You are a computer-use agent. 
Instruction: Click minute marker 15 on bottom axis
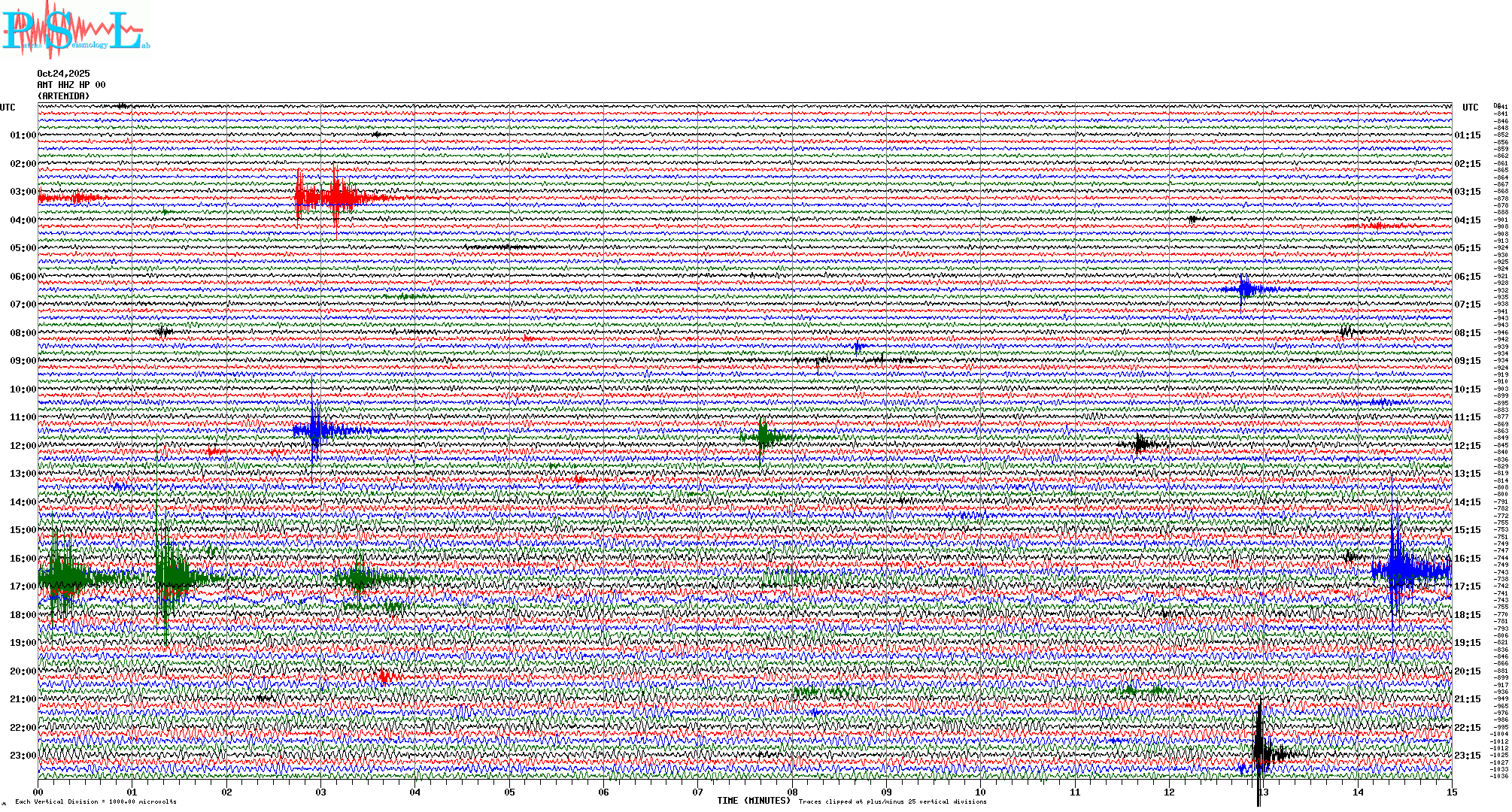[1451, 792]
